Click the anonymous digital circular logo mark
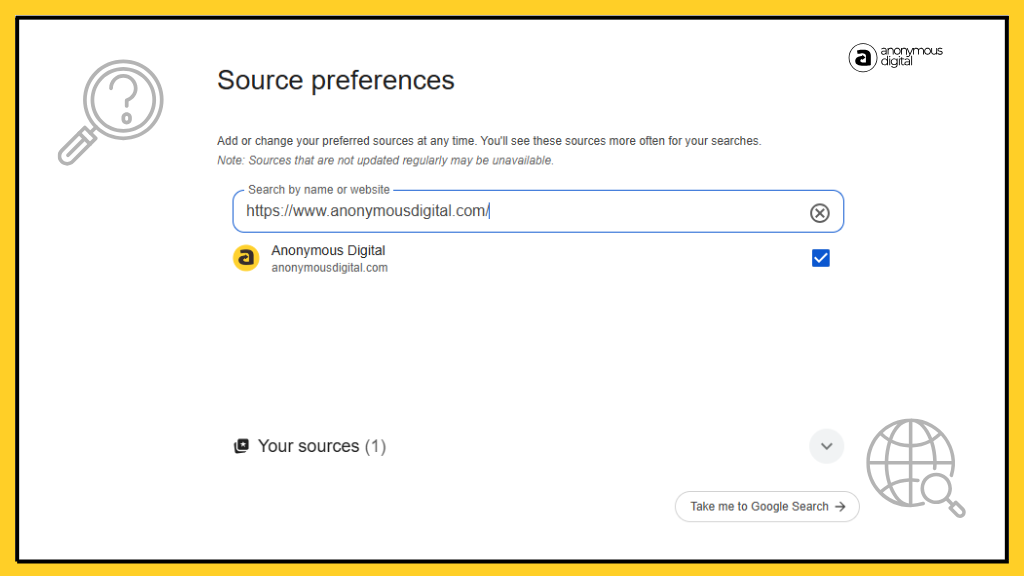The width and height of the screenshot is (1024, 576). (862, 58)
